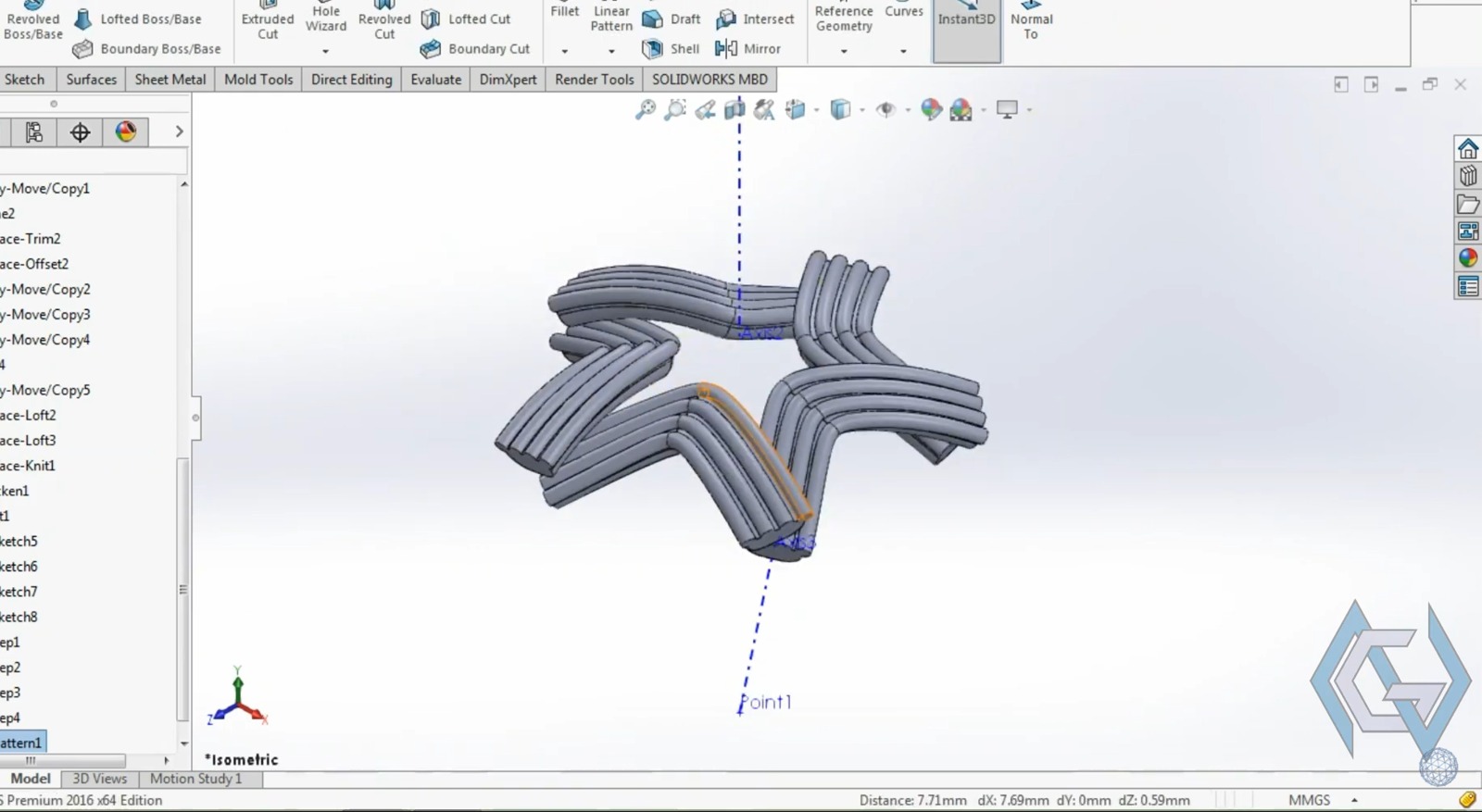Select the Body-Move/Copy3 feature tree item

44,314
